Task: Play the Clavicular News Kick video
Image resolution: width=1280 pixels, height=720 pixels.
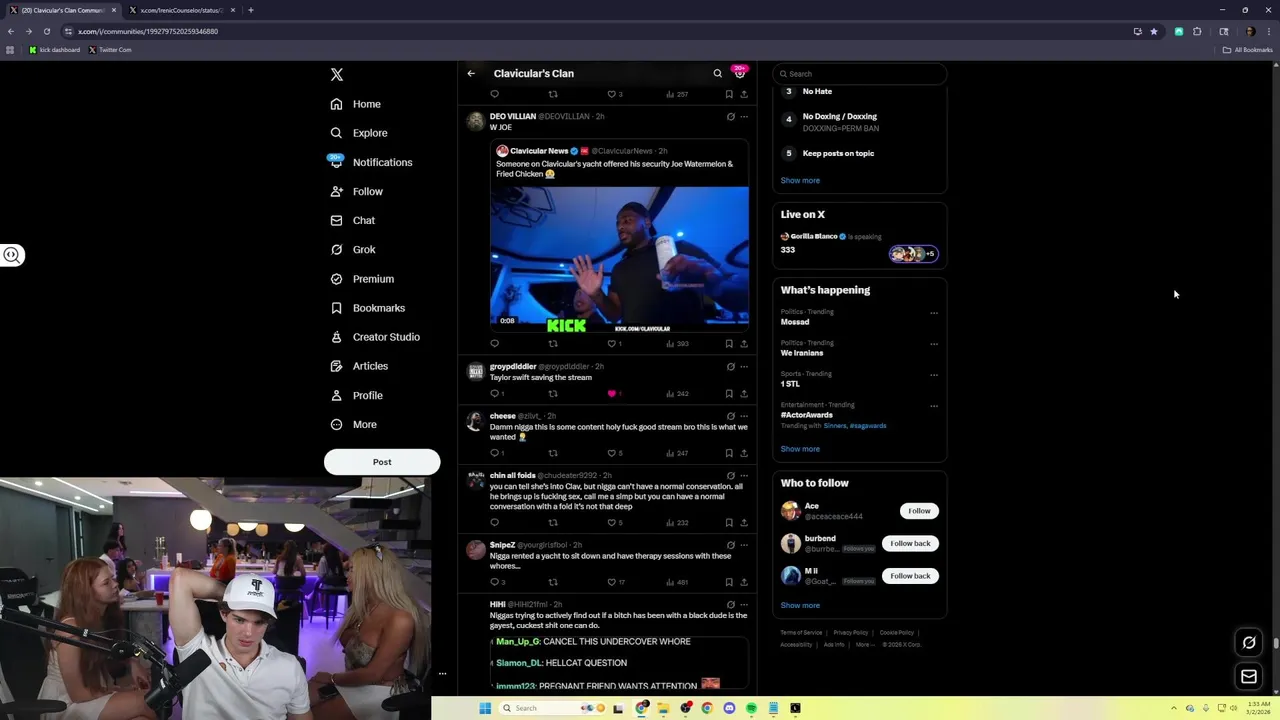Action: coord(619,258)
